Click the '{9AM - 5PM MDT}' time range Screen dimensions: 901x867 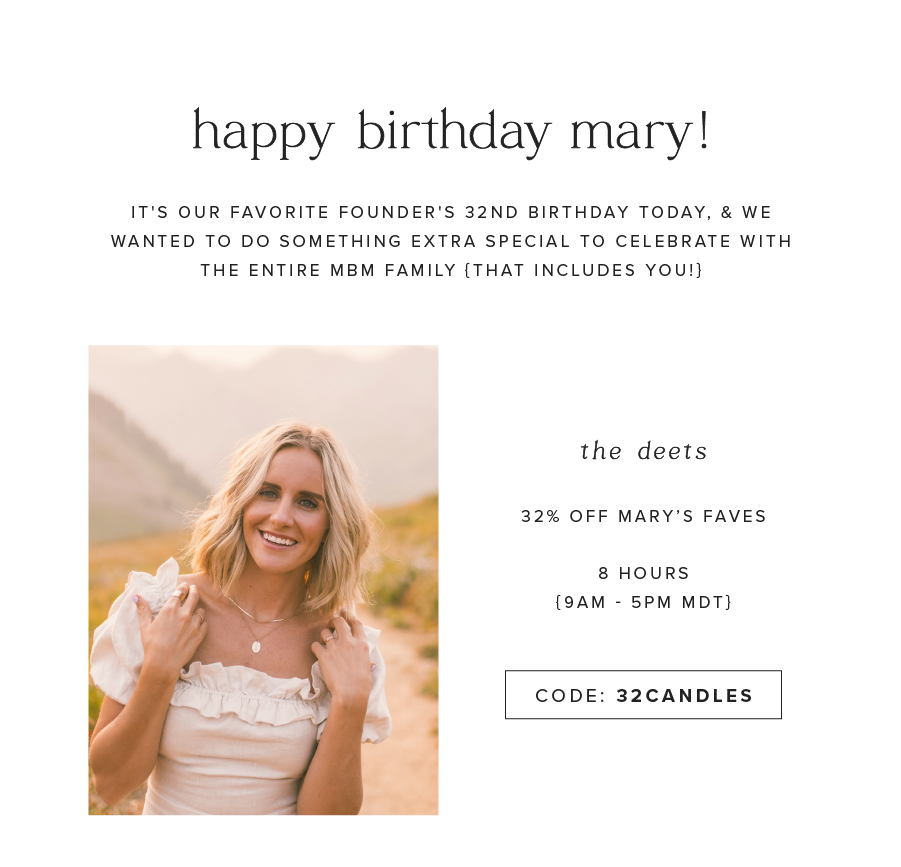[x=644, y=602]
